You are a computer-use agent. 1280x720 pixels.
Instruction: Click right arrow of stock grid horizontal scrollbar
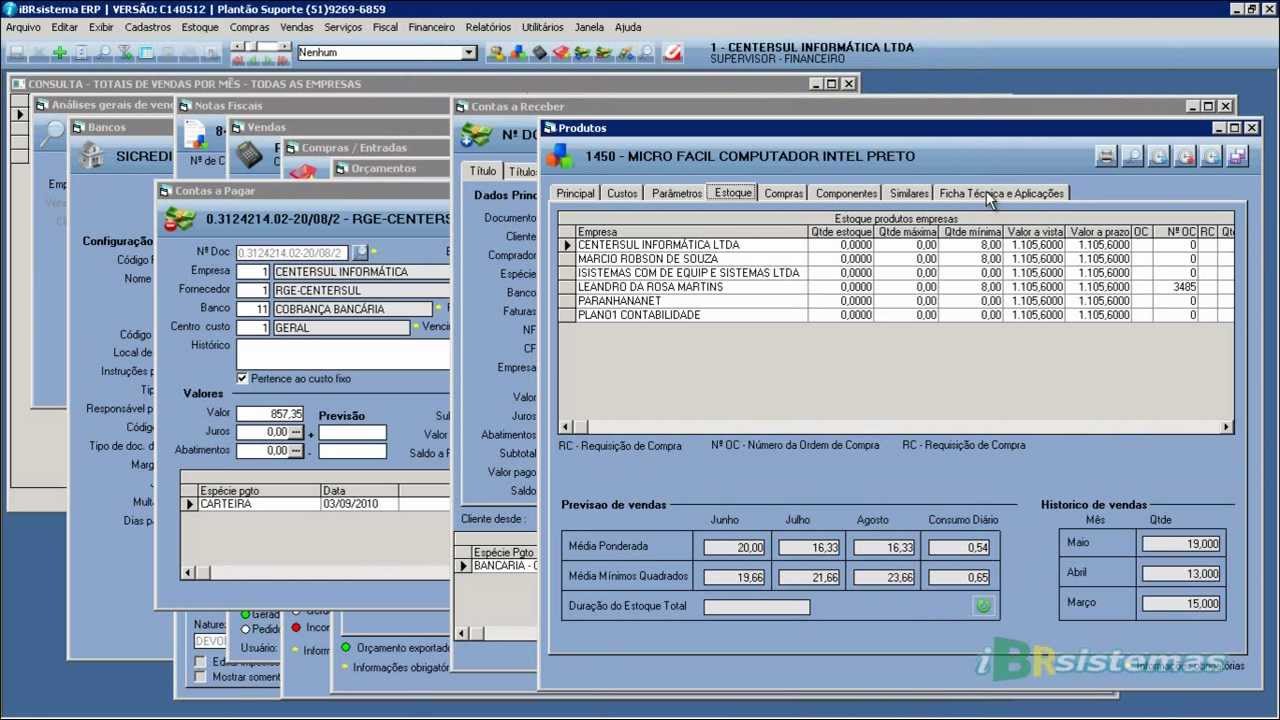(1227, 427)
